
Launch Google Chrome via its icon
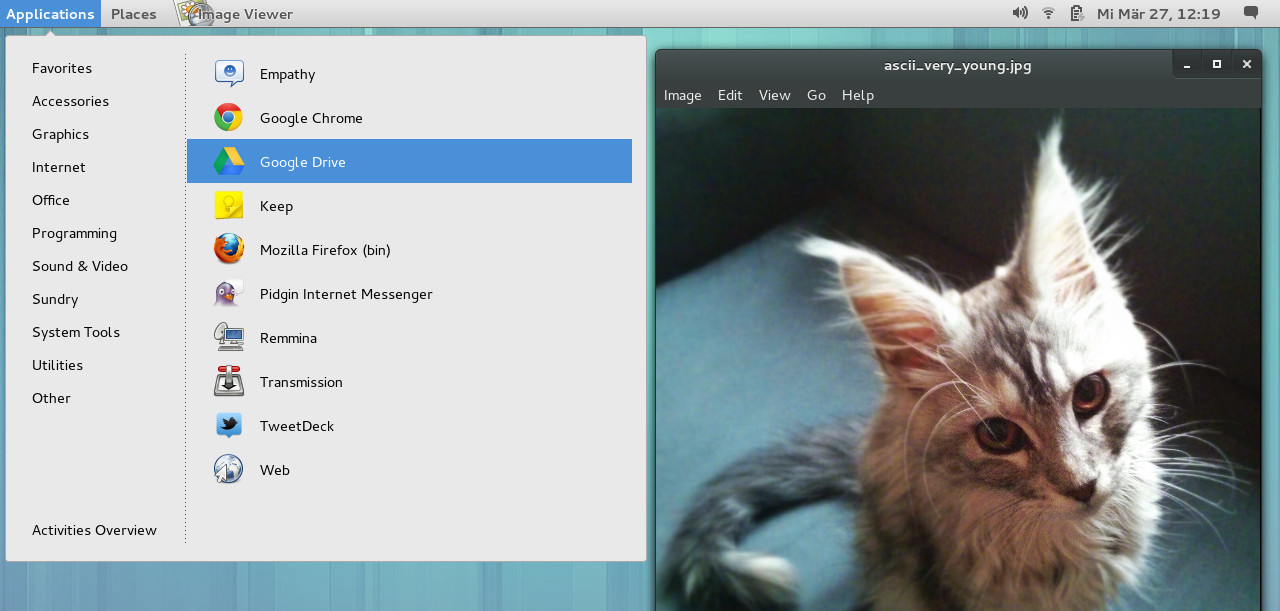click(229, 118)
